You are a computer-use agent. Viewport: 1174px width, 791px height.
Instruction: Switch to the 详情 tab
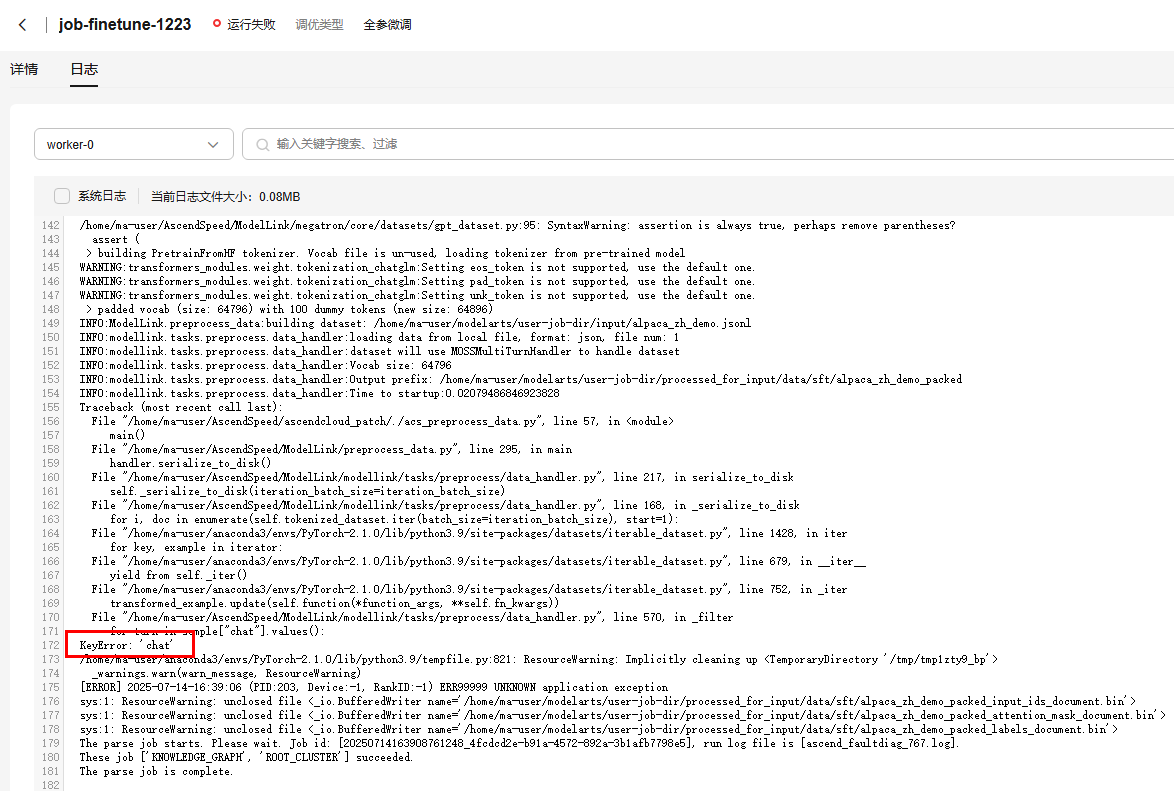24,70
